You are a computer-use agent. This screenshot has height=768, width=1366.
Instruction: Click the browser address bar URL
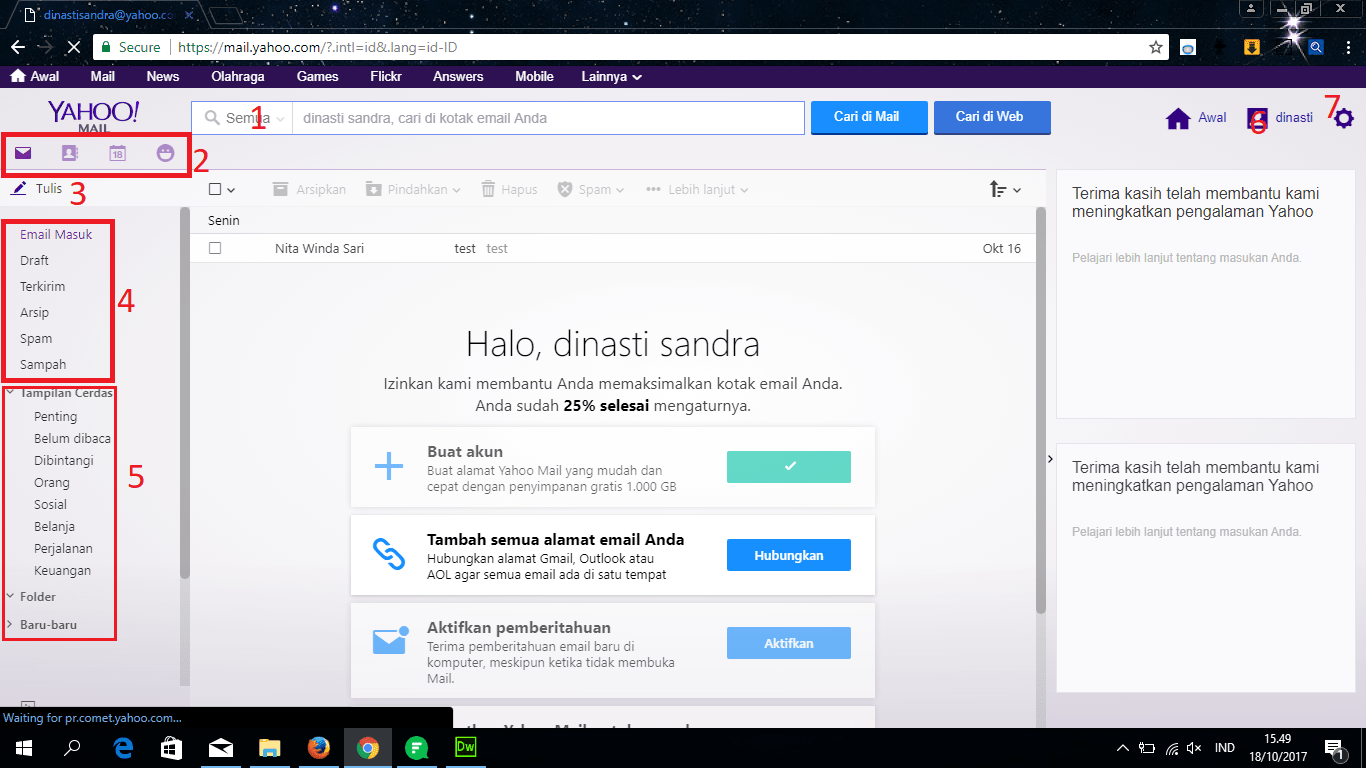318,47
